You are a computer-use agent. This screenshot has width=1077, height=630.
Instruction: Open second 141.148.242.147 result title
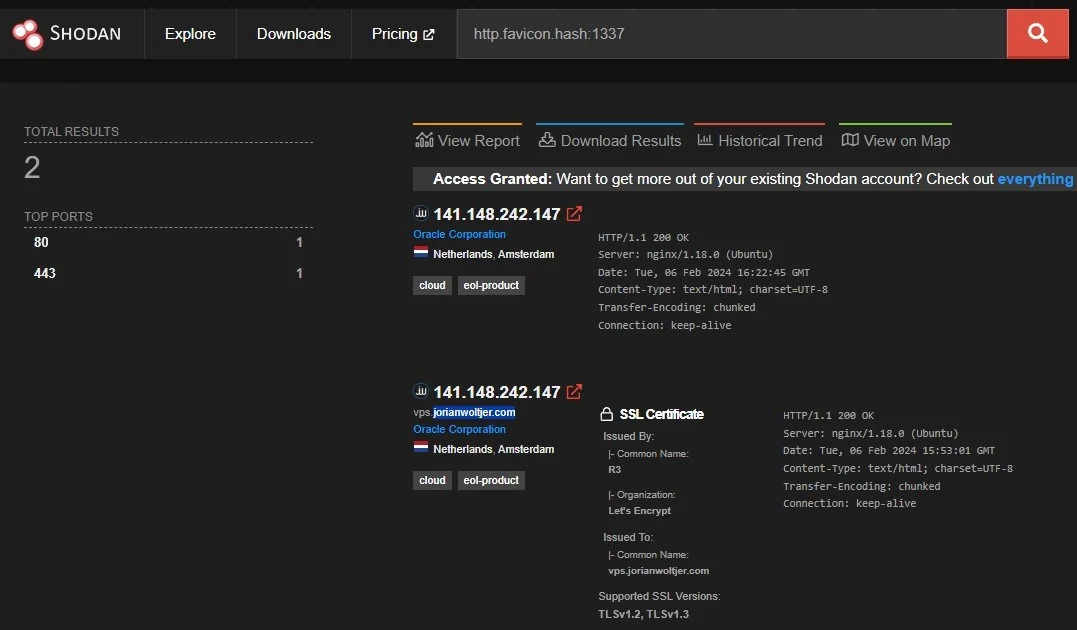[497, 392]
